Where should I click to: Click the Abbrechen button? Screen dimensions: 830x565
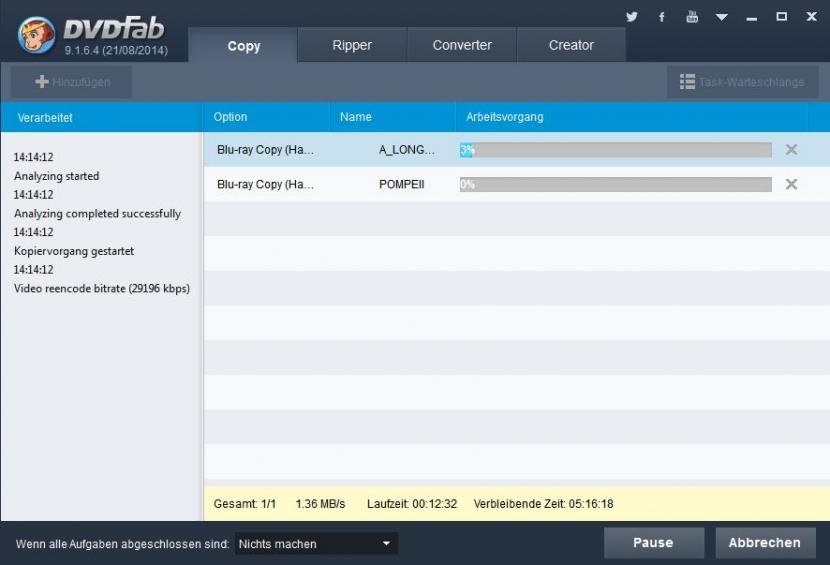(x=765, y=543)
